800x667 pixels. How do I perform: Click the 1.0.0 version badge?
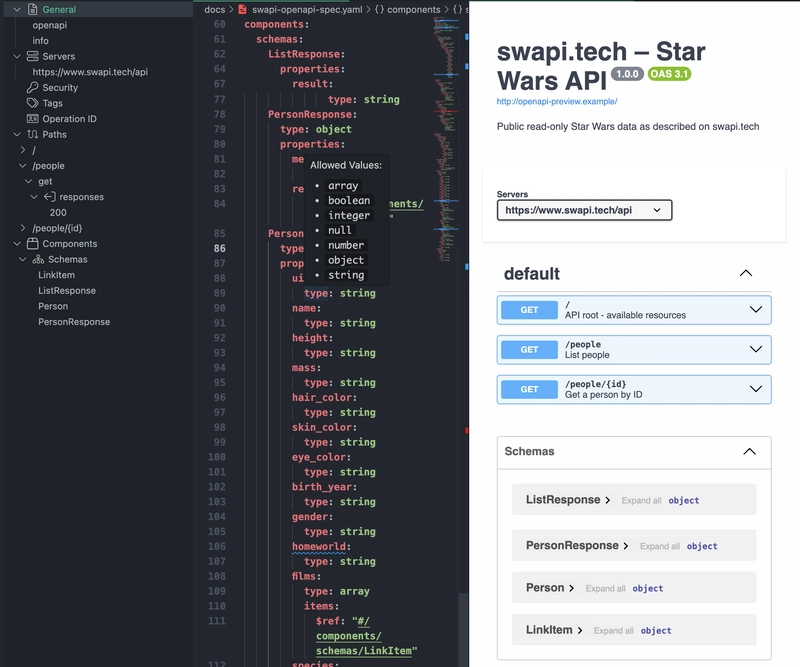(628, 74)
